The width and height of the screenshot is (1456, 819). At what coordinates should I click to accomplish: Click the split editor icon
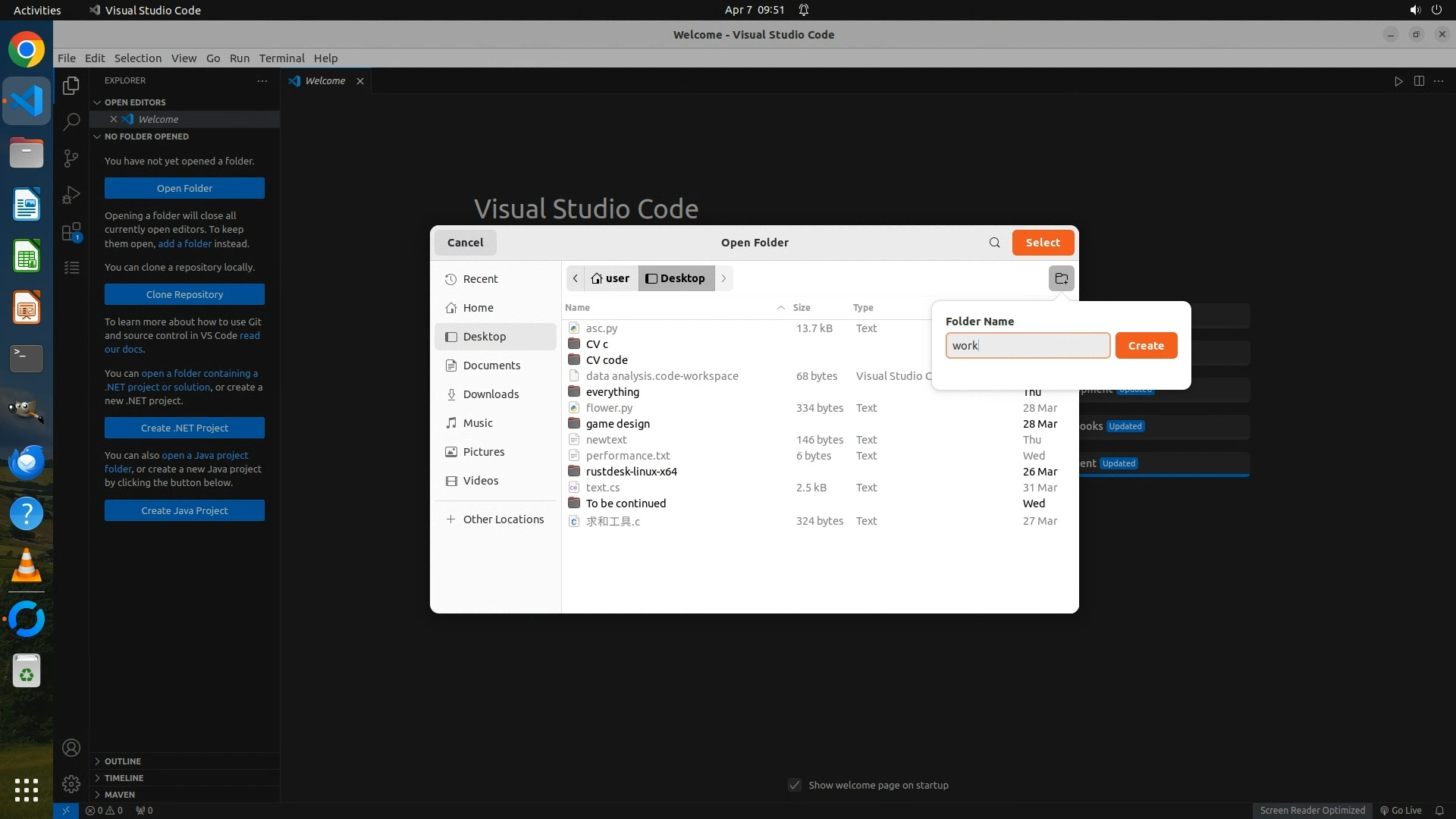click(x=1419, y=81)
